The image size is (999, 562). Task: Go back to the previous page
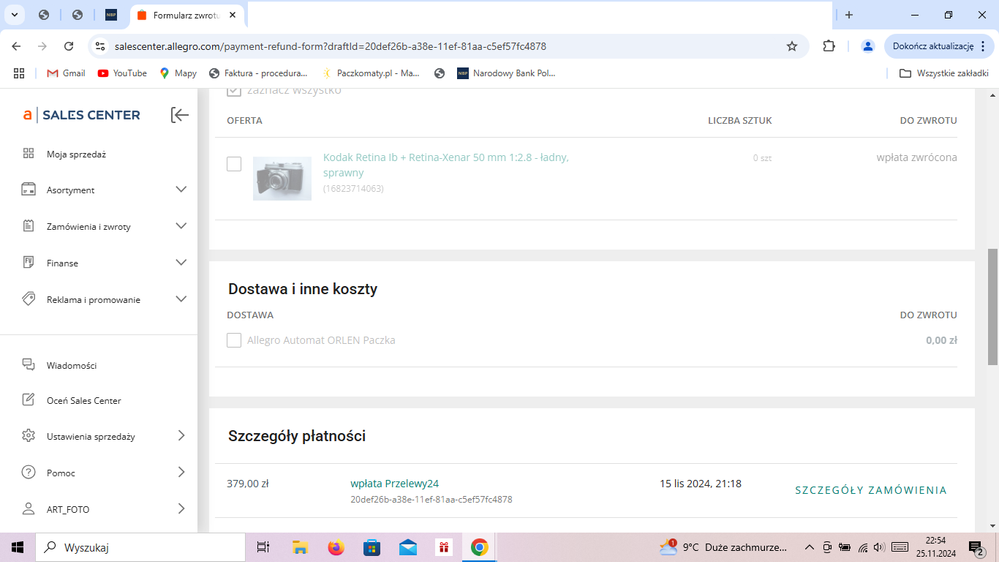click(16, 46)
